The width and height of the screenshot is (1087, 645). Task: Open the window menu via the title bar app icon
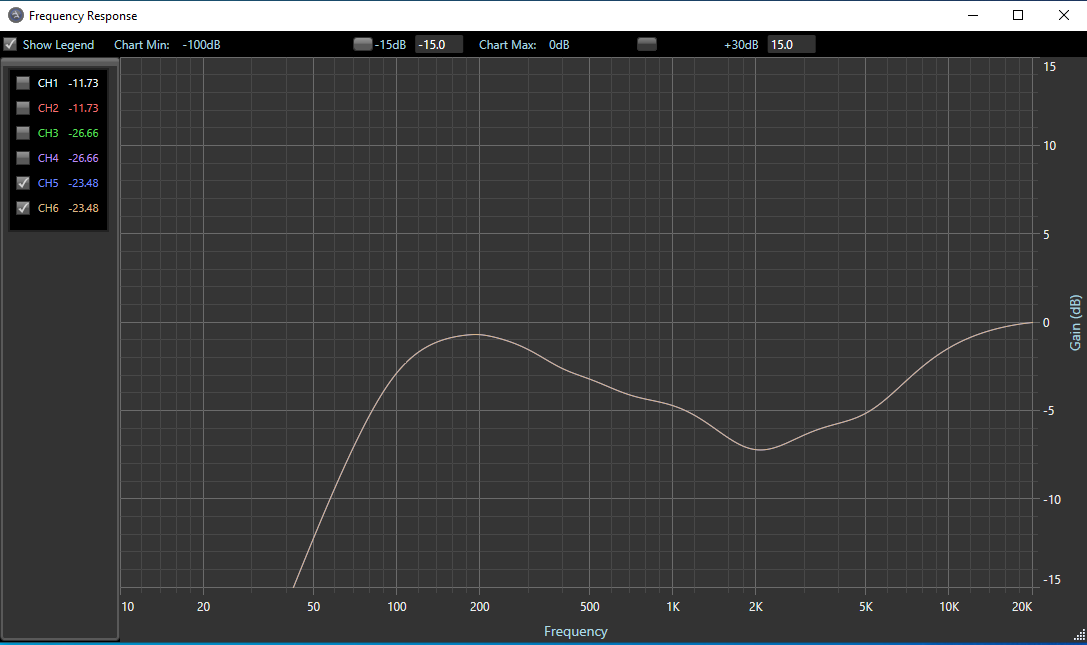(15, 15)
